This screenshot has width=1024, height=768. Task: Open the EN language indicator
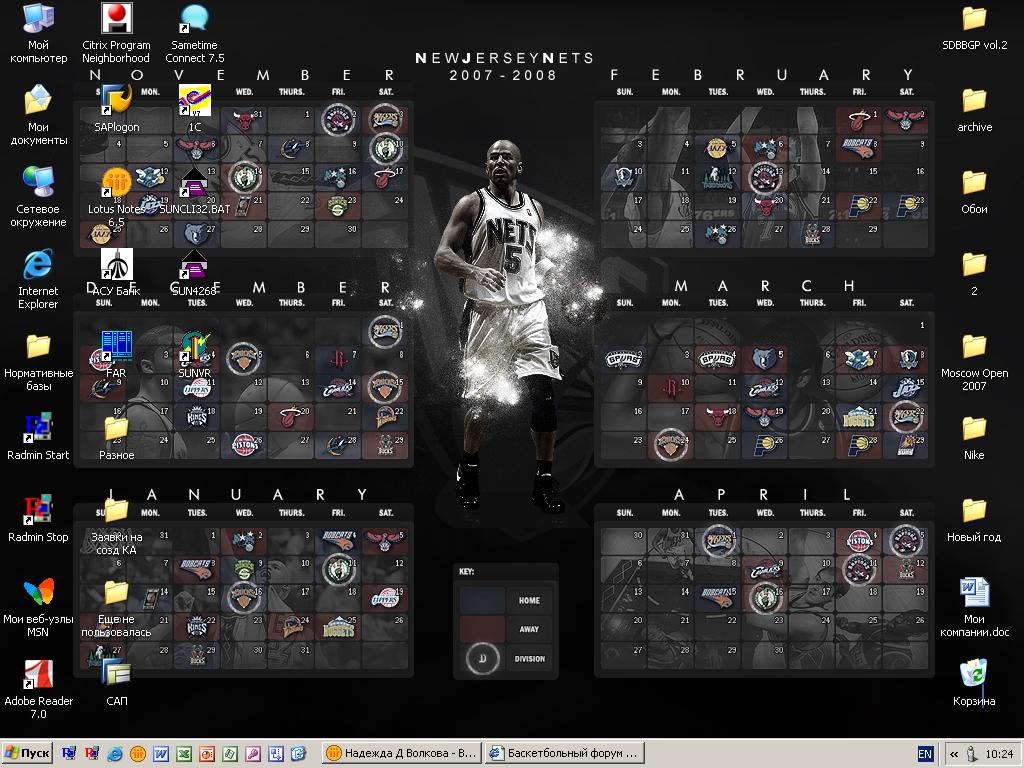[x=925, y=754]
